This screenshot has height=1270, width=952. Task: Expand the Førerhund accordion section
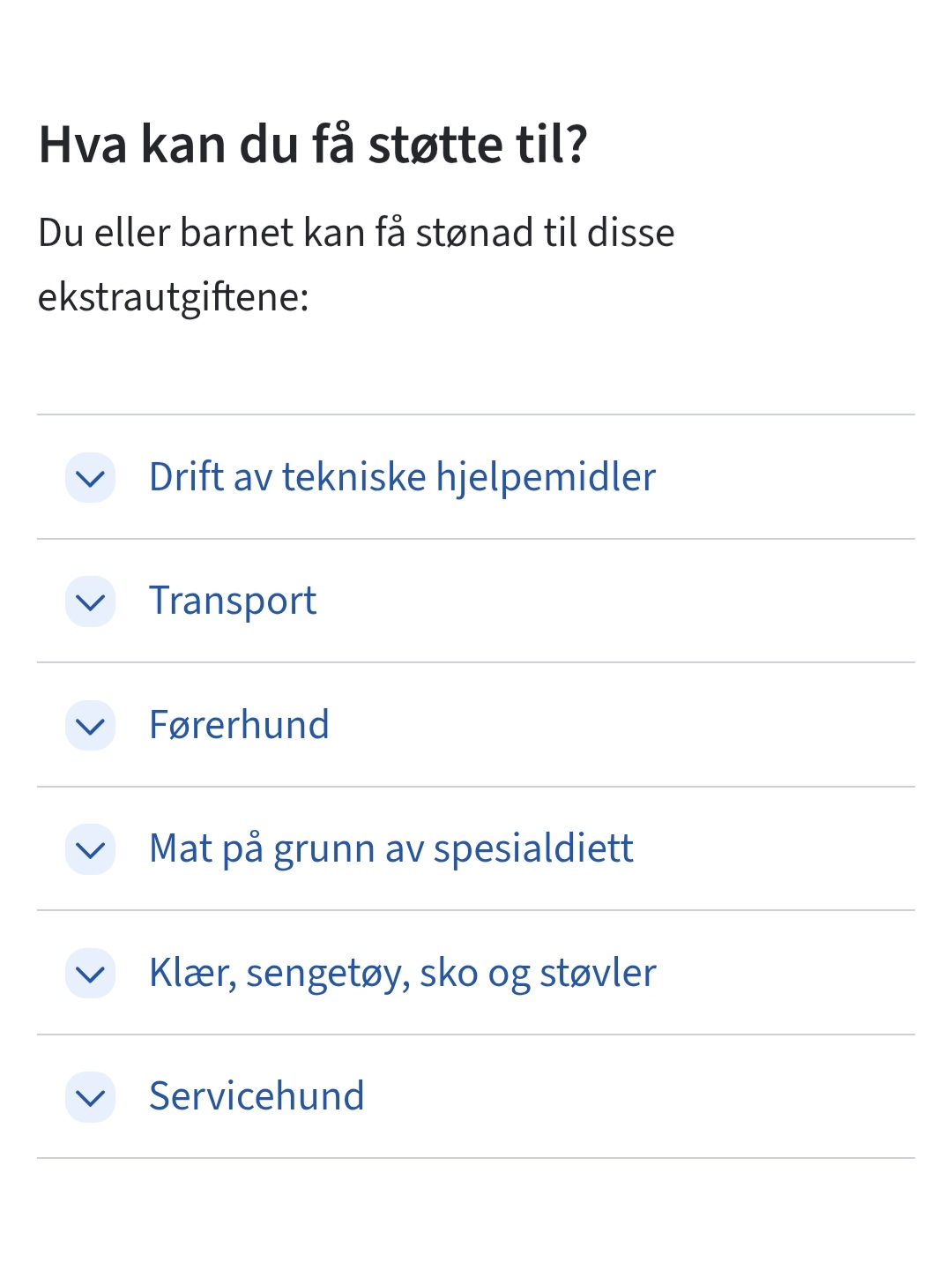click(476, 725)
